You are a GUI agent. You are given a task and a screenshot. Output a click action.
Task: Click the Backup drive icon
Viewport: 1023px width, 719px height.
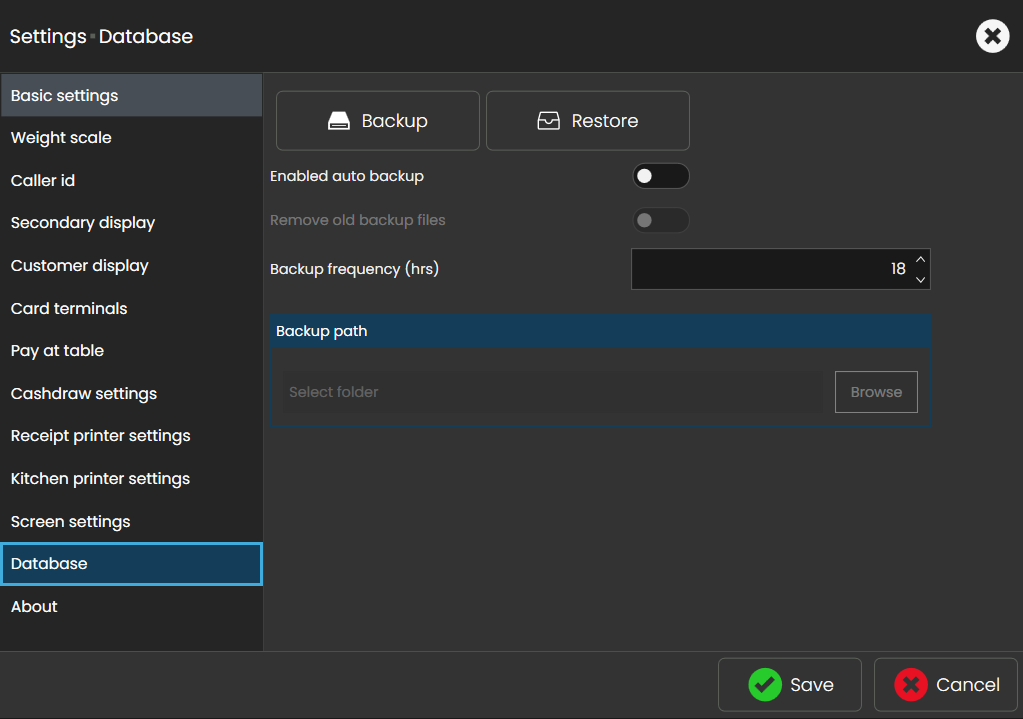tap(339, 121)
